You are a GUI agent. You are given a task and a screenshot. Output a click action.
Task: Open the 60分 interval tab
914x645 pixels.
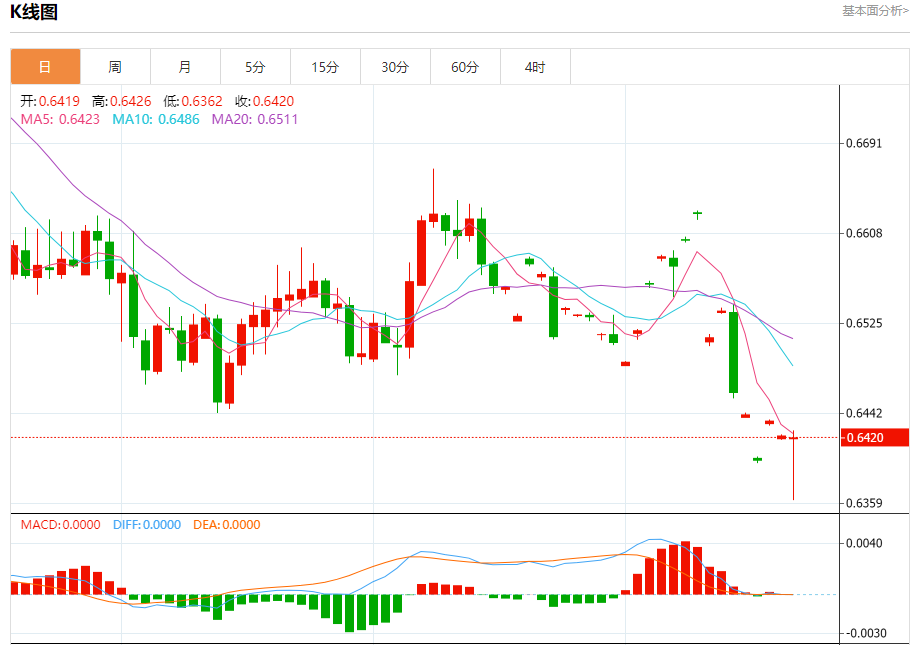[465, 67]
